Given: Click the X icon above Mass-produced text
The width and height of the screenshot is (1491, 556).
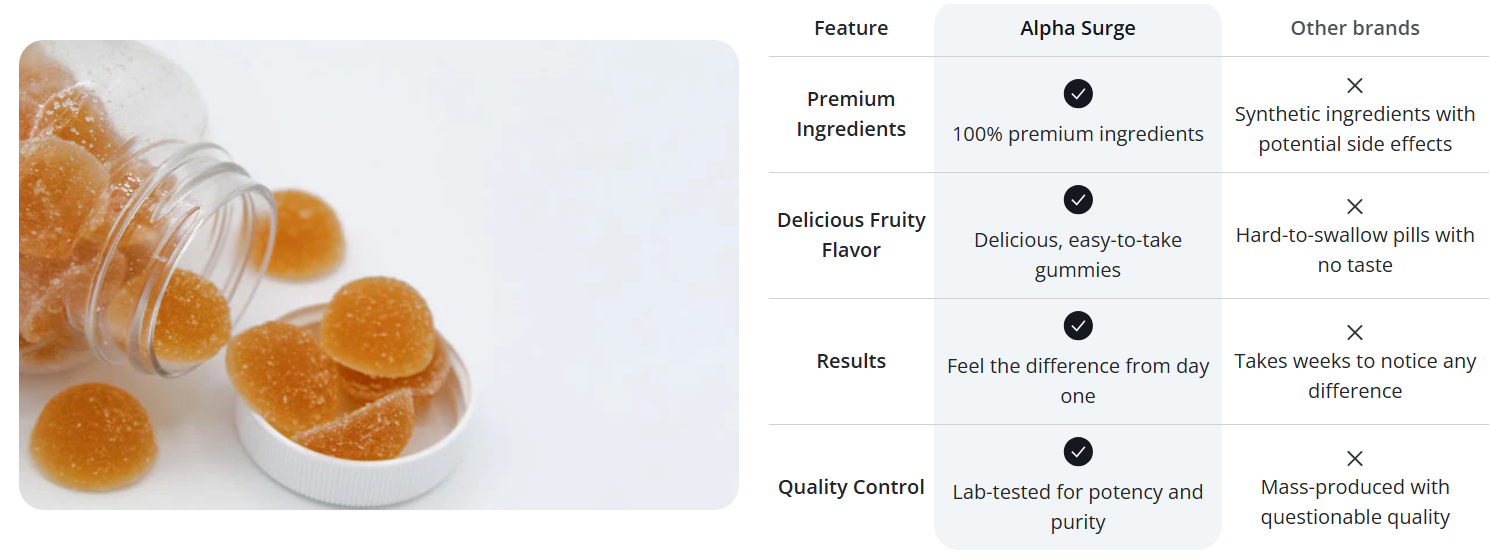Looking at the screenshot, I should point(1355,459).
